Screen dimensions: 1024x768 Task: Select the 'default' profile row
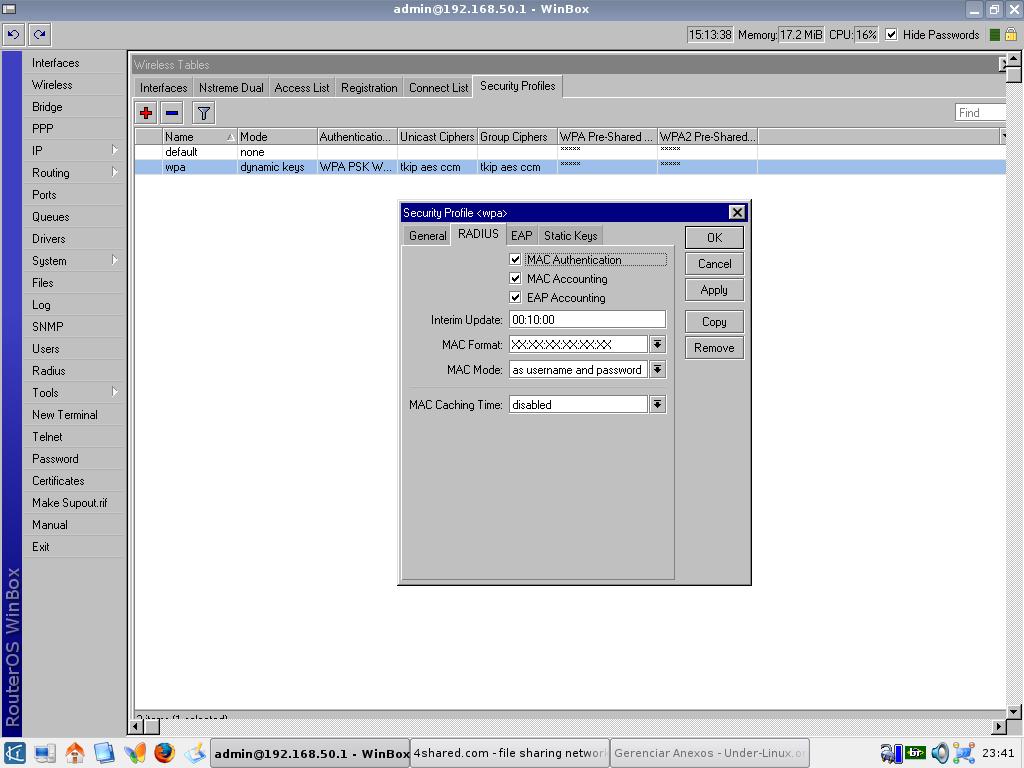coord(569,152)
